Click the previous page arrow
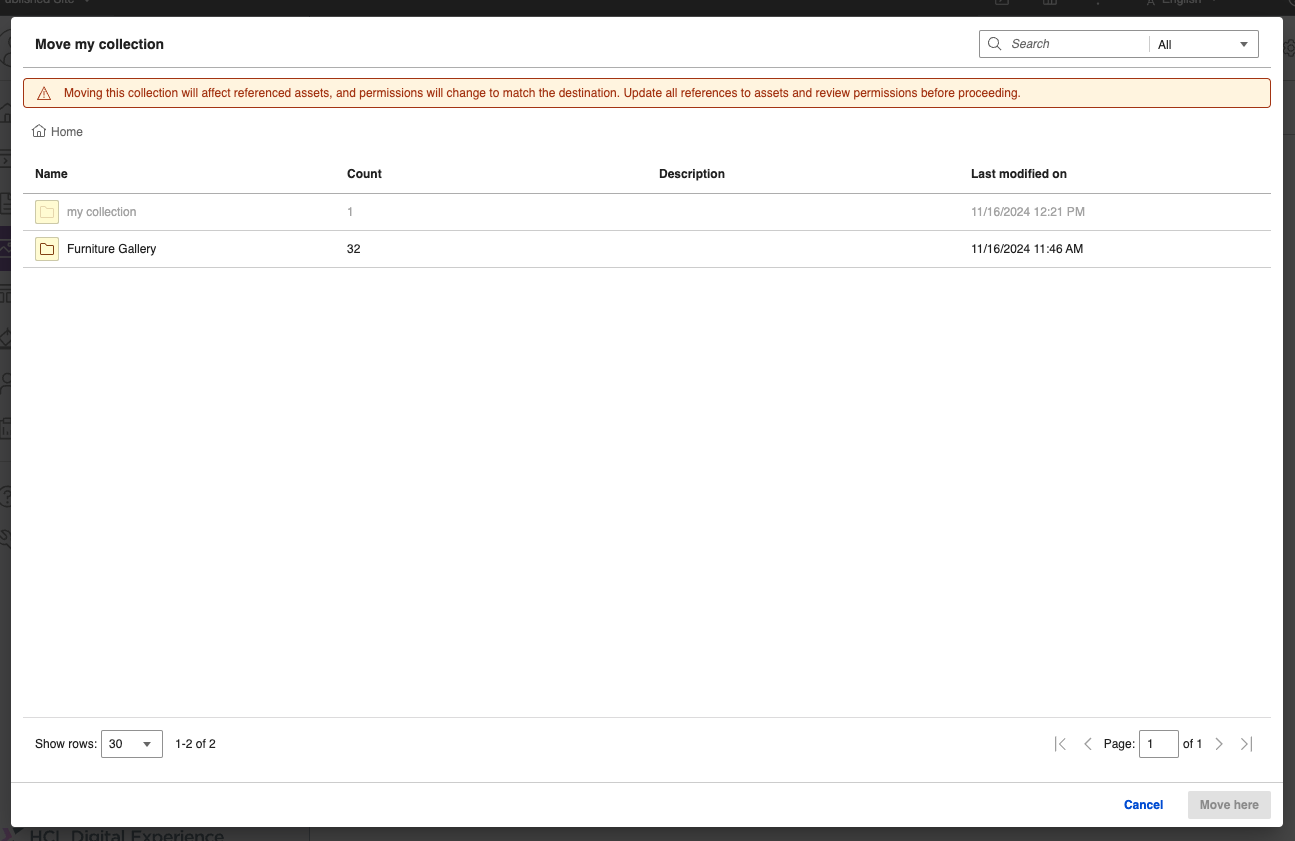 1088,743
